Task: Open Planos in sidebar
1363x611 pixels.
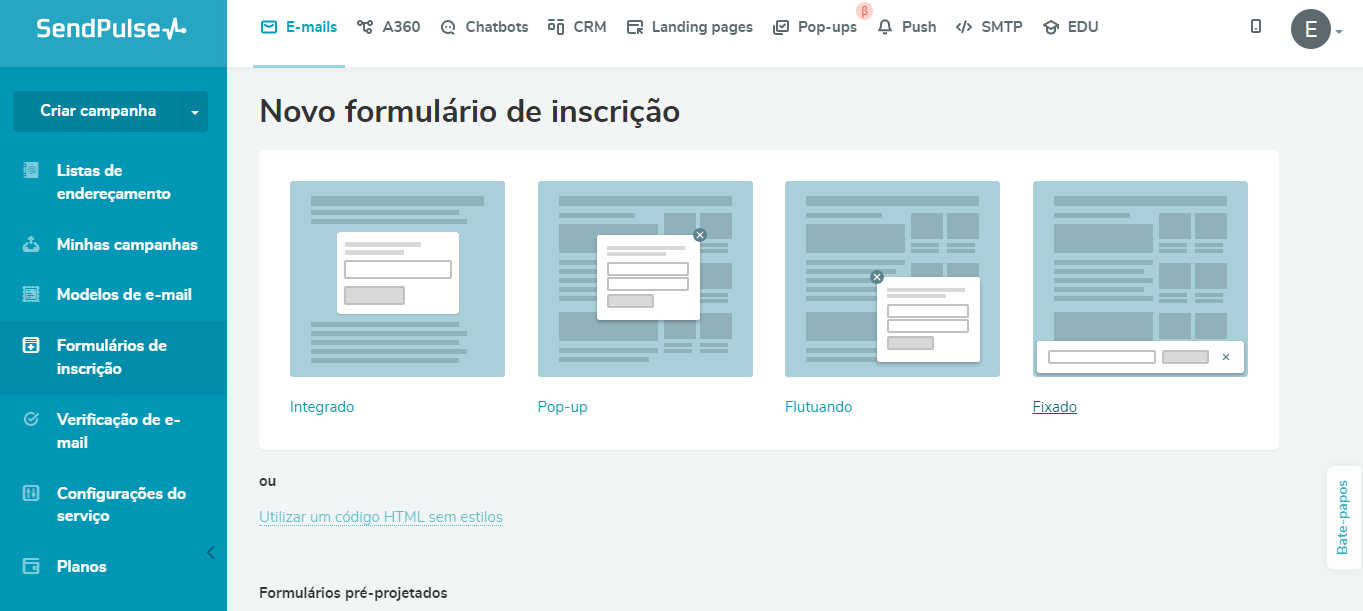Action: (x=113, y=566)
